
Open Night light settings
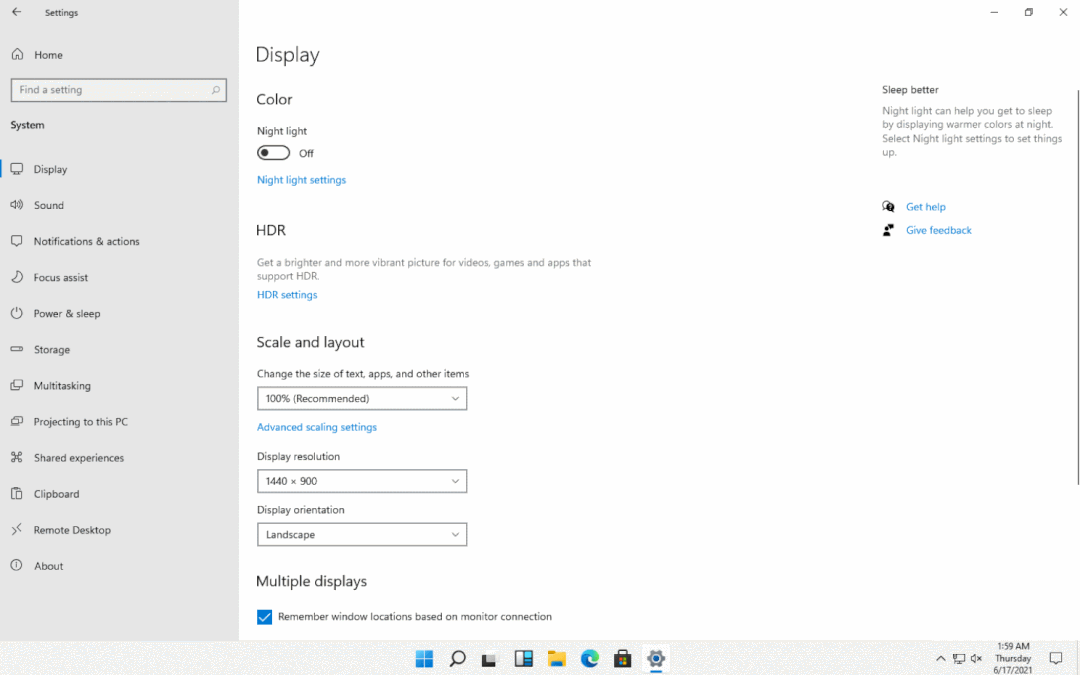click(301, 179)
